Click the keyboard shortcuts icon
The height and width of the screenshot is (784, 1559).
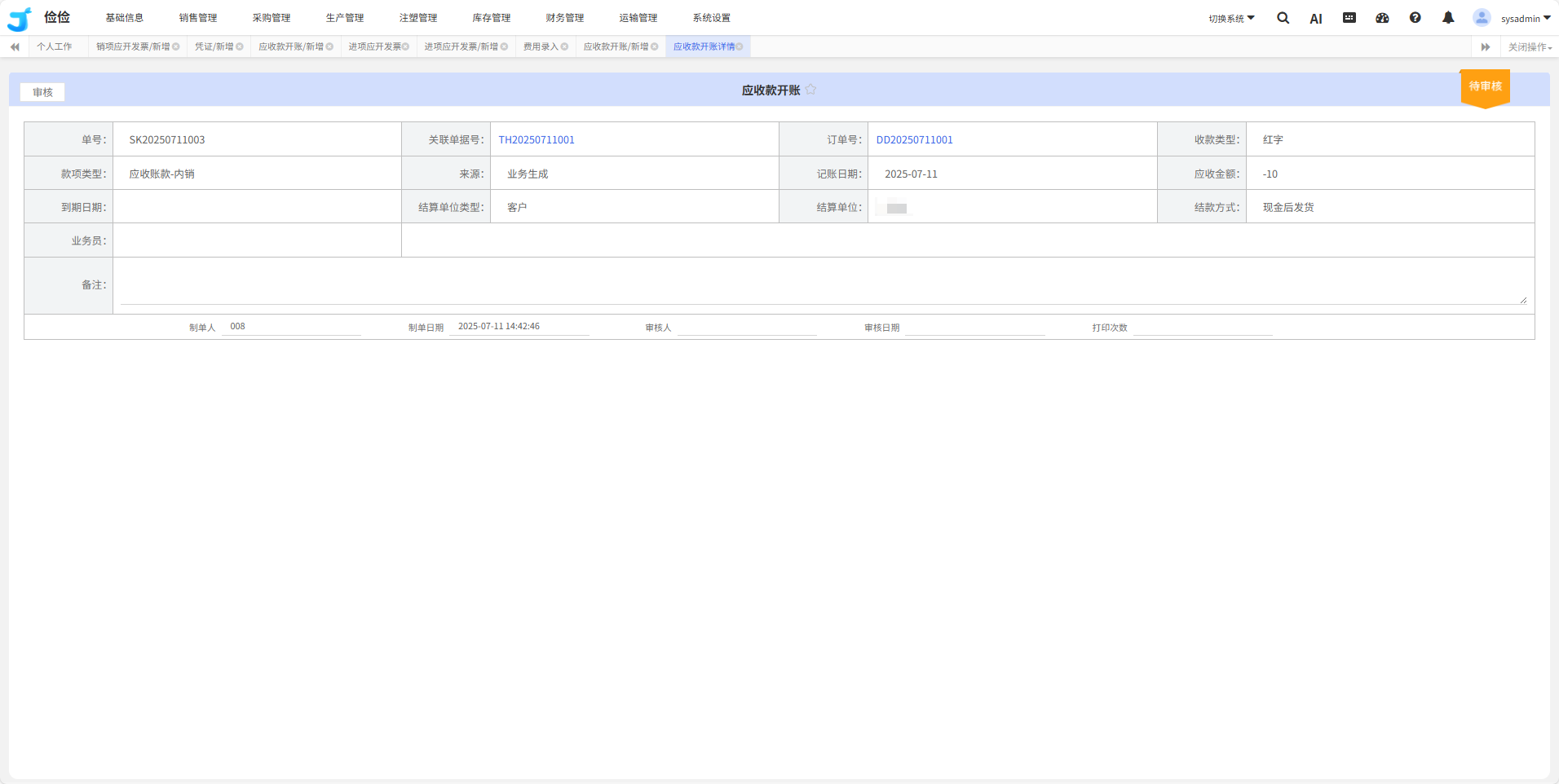coord(1349,18)
